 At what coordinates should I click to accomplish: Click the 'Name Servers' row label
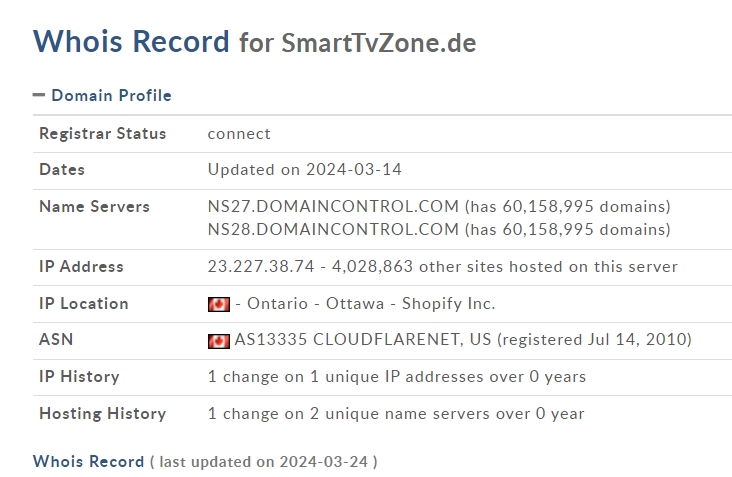tap(94, 206)
